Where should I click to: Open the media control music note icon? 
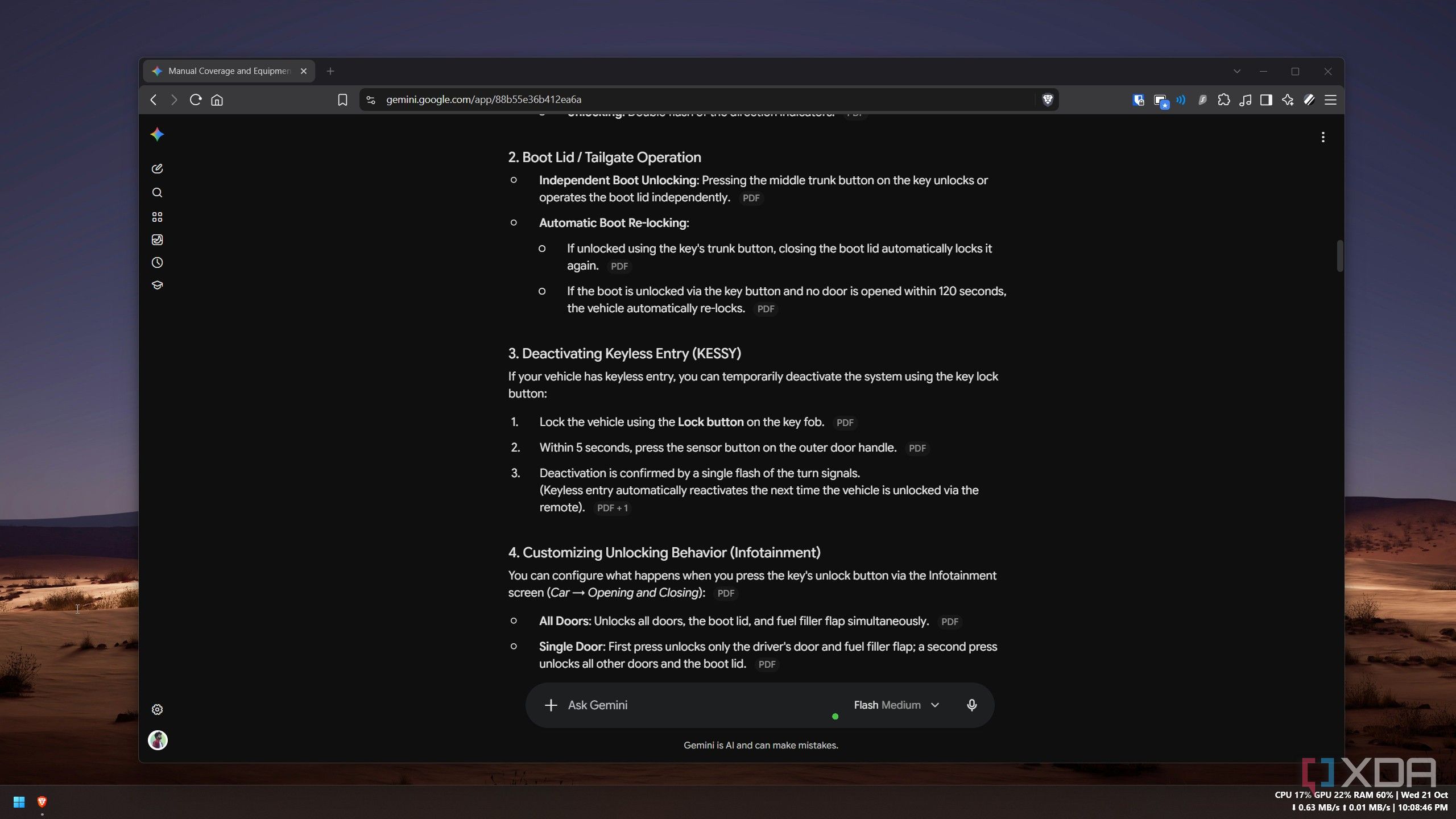[1245, 100]
